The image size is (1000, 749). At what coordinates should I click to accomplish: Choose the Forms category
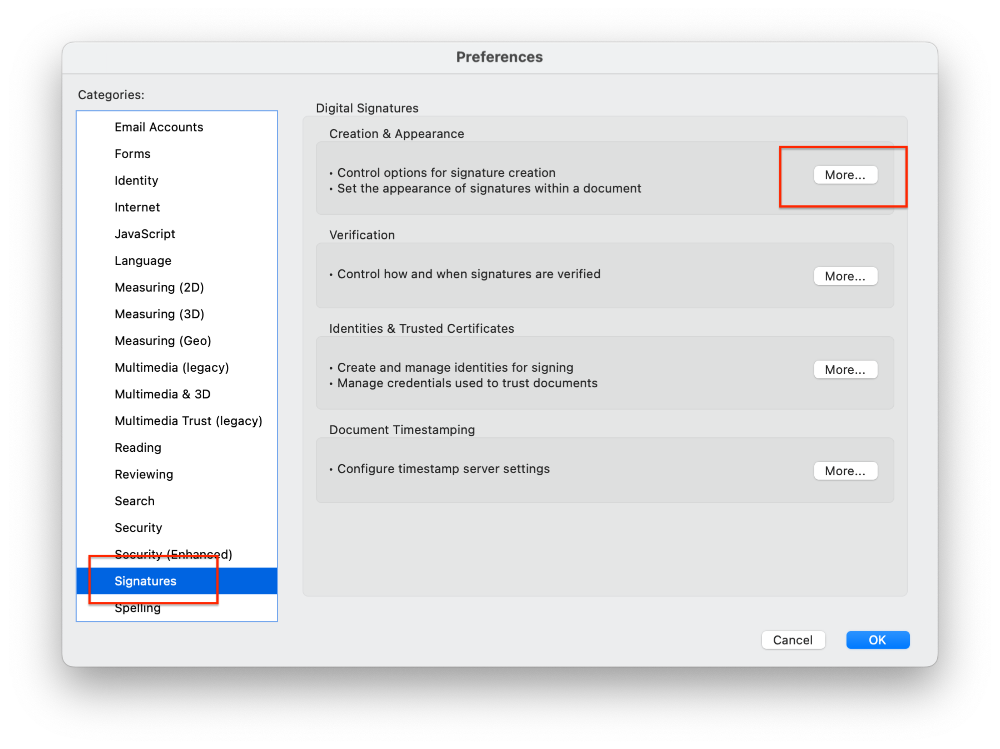tap(133, 154)
